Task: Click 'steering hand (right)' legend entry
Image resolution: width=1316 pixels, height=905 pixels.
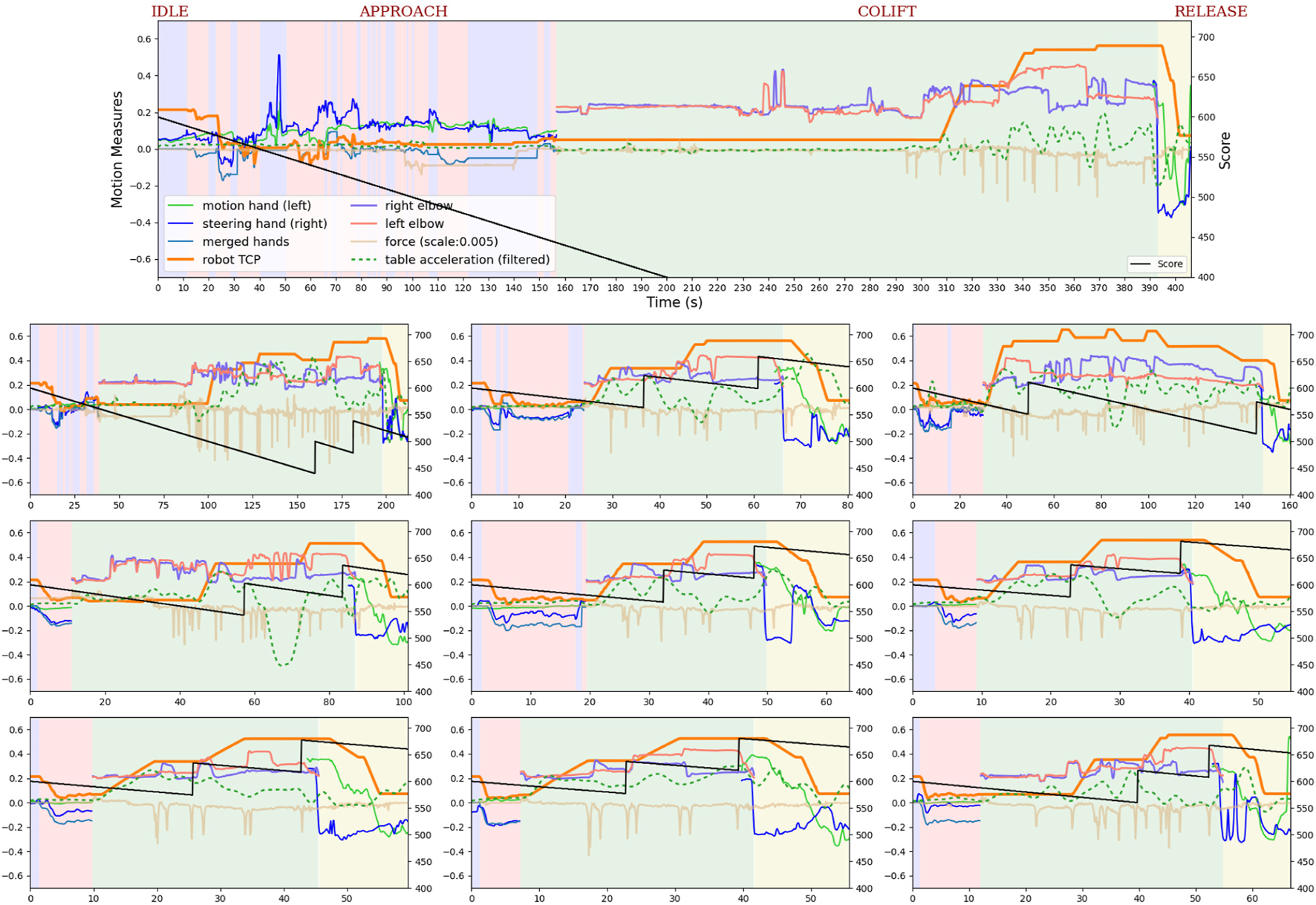Action: coord(264,223)
